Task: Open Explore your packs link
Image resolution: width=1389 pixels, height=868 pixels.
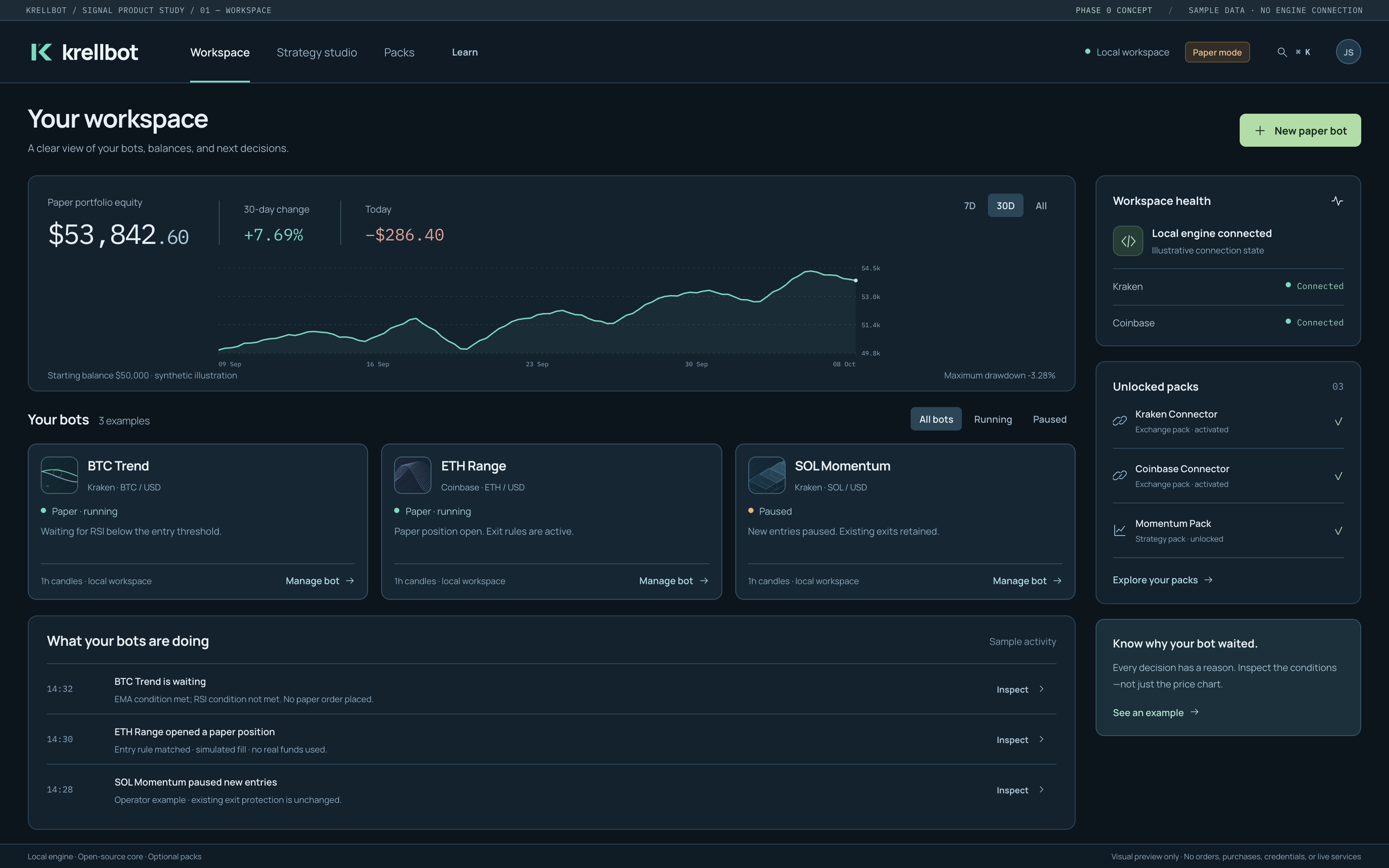Action: point(1163,580)
